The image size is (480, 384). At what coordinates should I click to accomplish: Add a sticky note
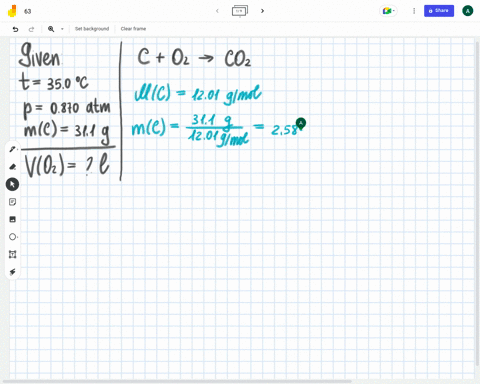(13, 202)
